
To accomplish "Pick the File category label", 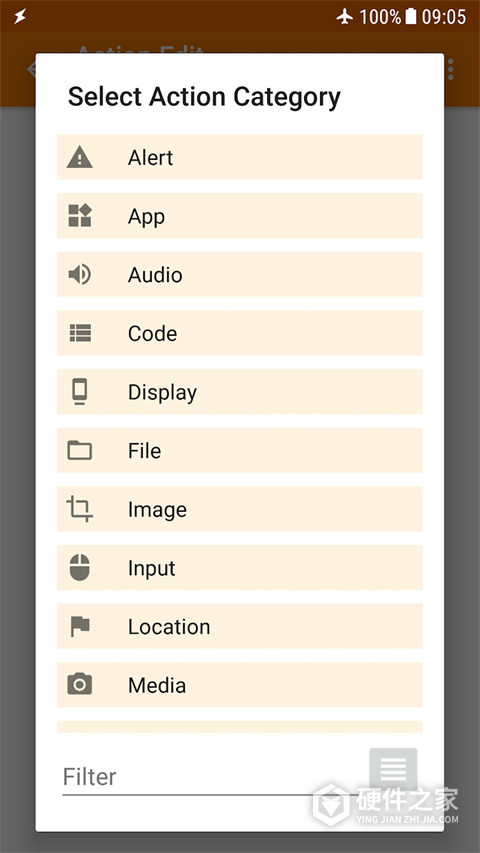I will point(144,451).
